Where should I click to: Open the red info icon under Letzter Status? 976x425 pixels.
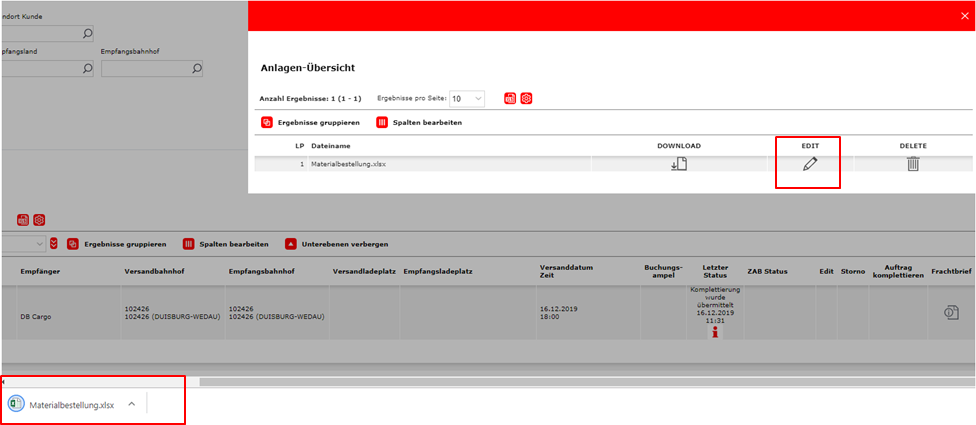715,333
